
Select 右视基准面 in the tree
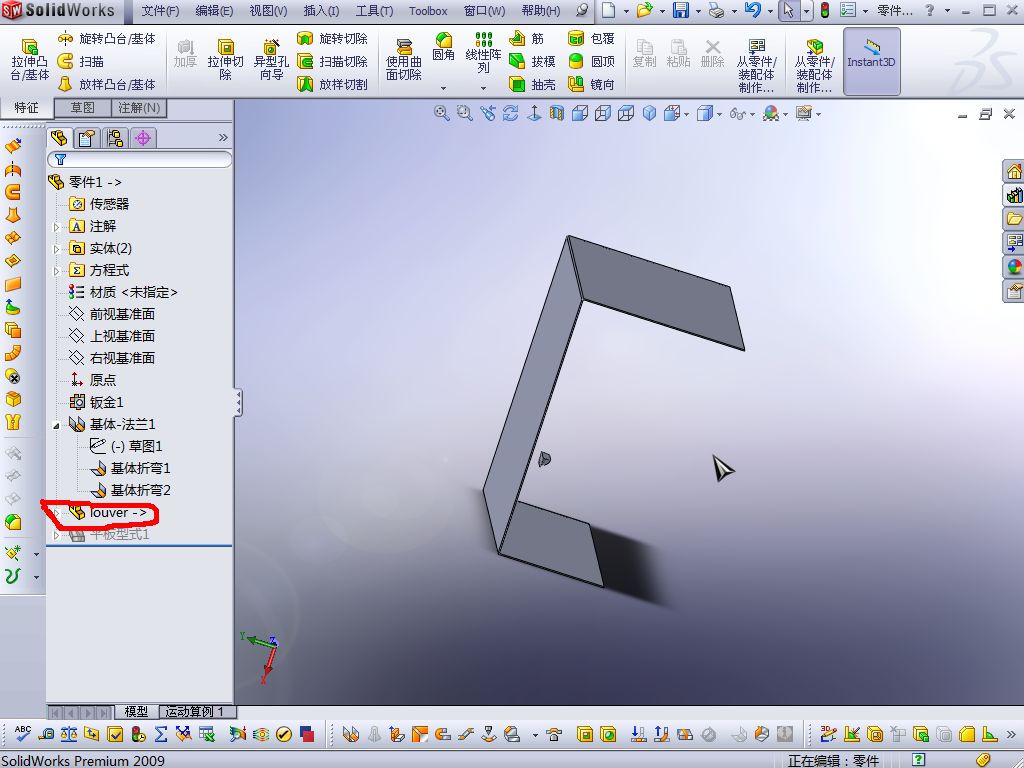(112, 358)
